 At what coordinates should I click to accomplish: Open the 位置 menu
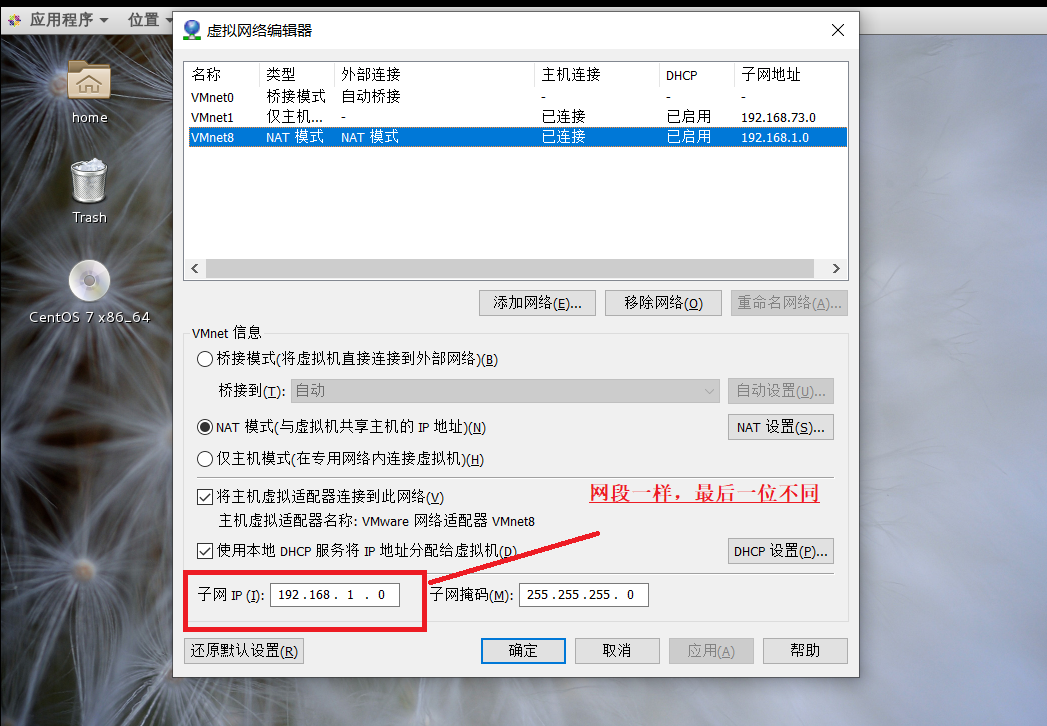coord(149,20)
